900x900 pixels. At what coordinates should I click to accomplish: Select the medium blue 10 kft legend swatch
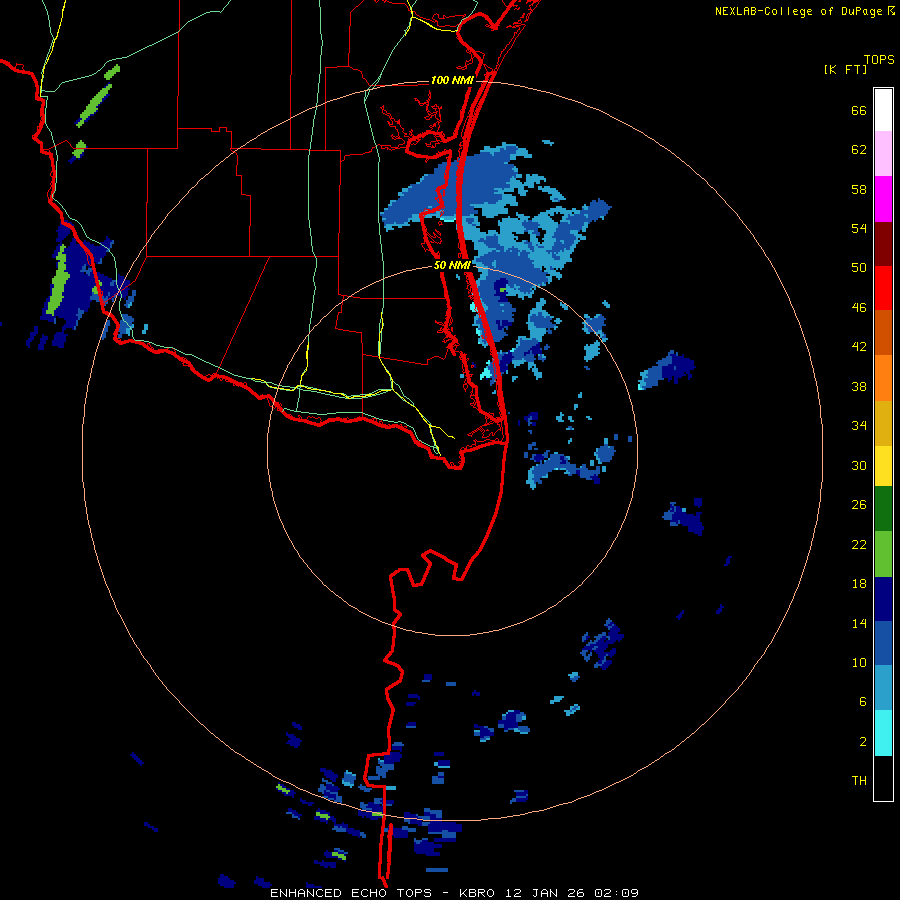tap(883, 643)
